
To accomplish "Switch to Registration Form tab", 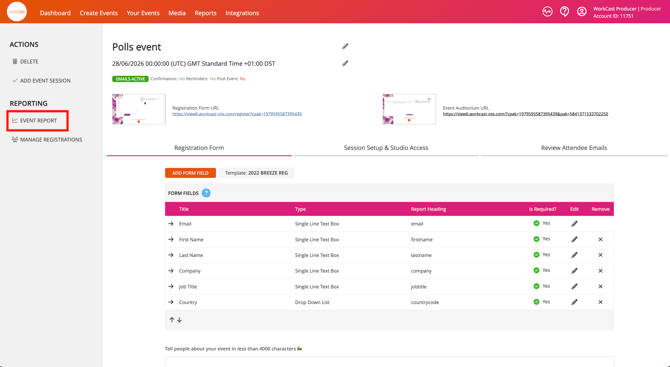I will pyautogui.click(x=199, y=148).
